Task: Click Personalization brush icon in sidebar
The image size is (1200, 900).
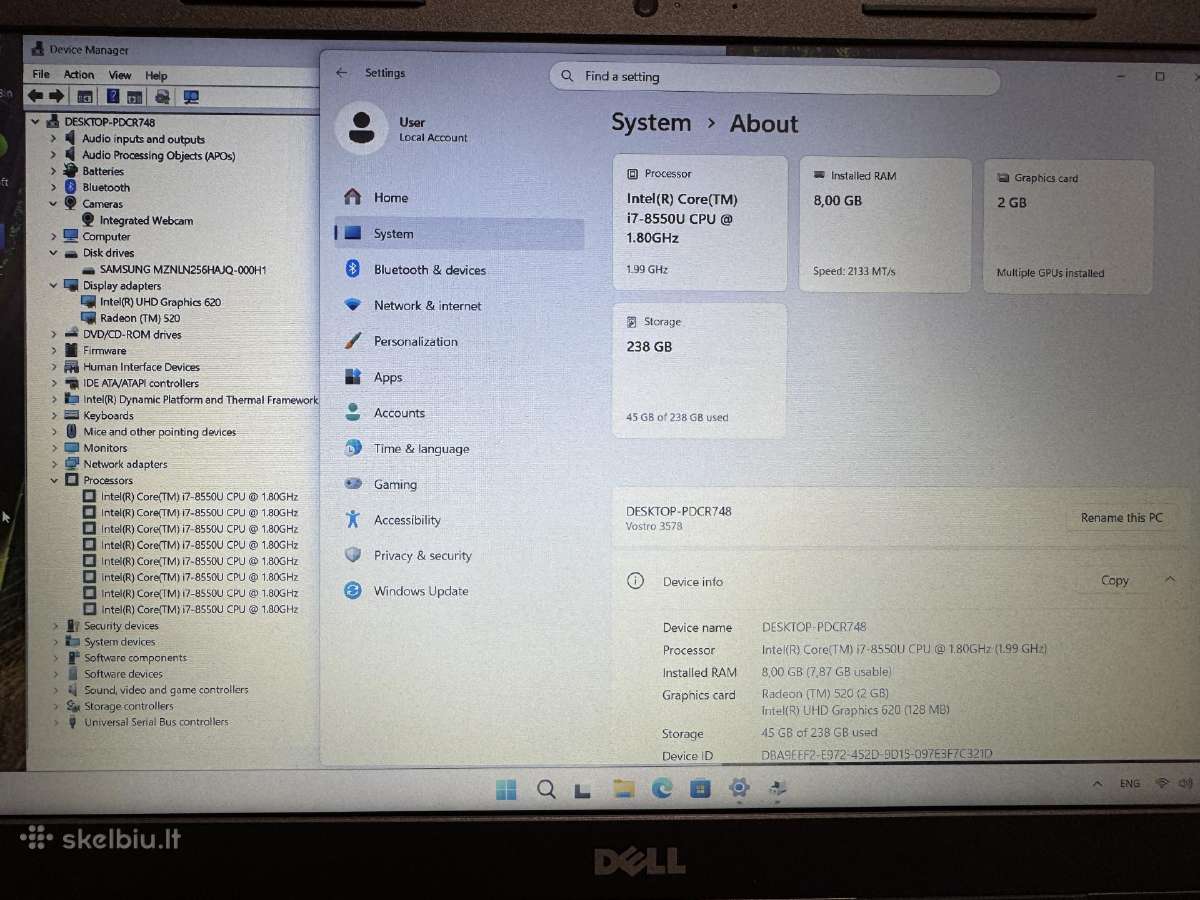Action: point(352,341)
